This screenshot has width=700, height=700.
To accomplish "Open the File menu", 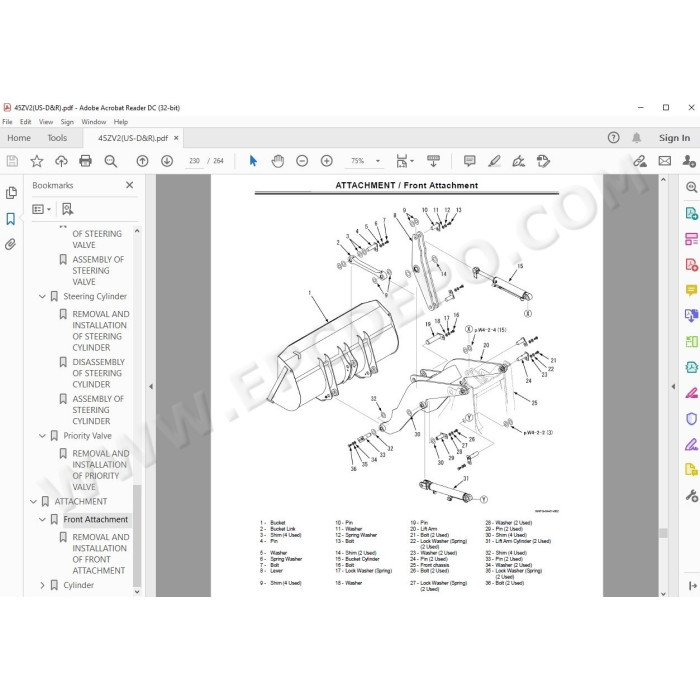I will click(7, 121).
